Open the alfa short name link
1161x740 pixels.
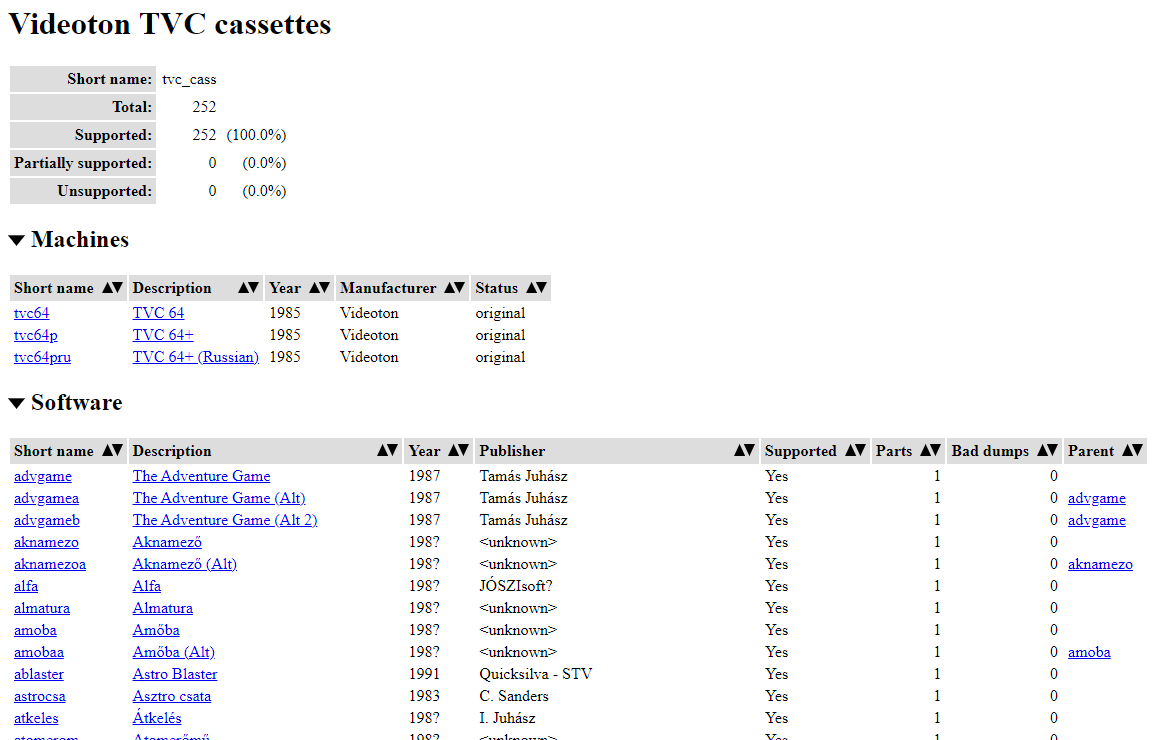26,587
